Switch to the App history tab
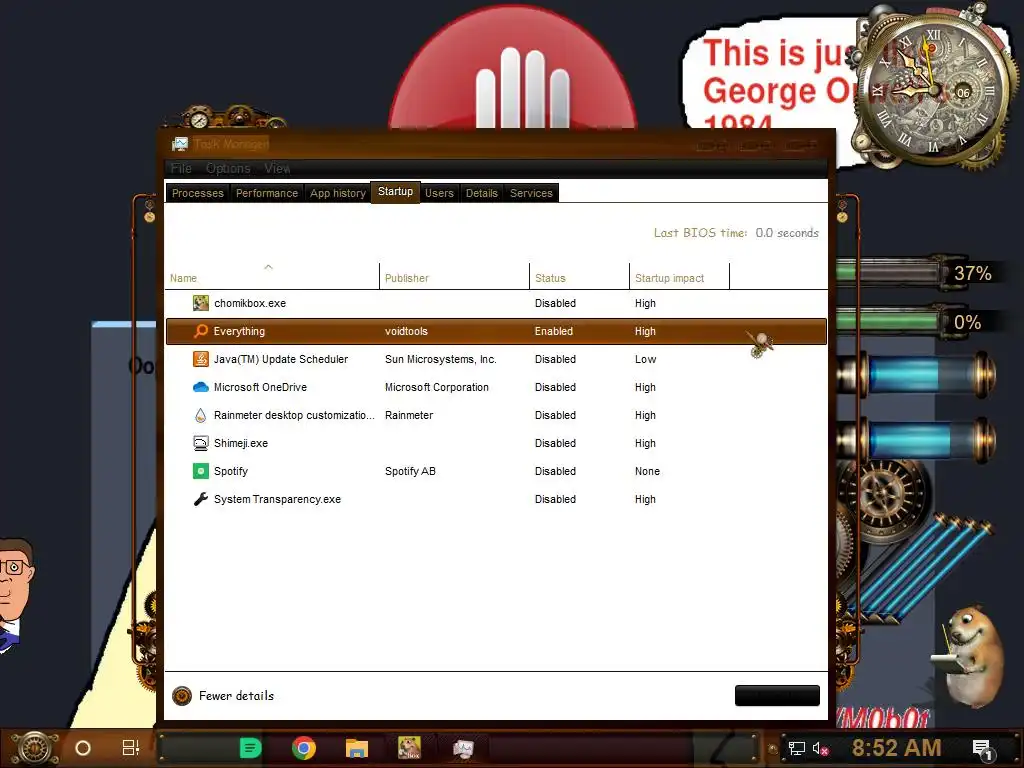Image resolution: width=1024 pixels, height=768 pixels. (x=338, y=193)
